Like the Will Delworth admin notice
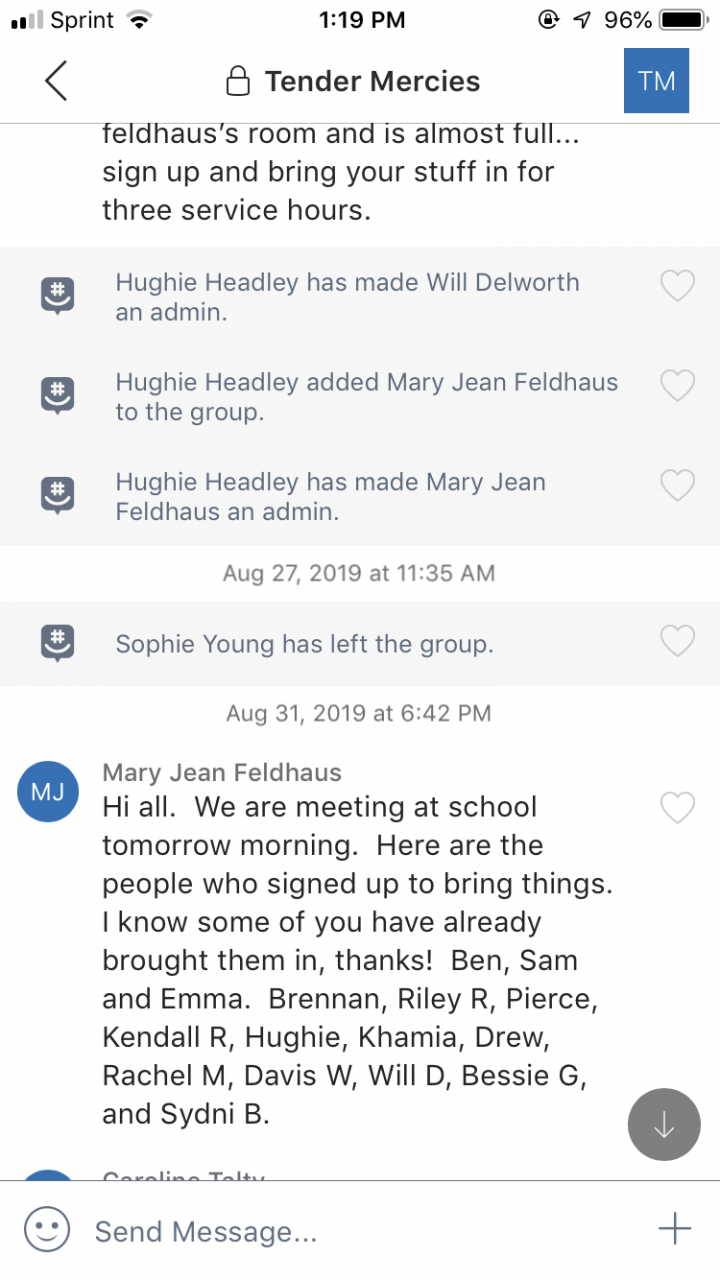Image resolution: width=720 pixels, height=1280 pixels. coord(678,286)
